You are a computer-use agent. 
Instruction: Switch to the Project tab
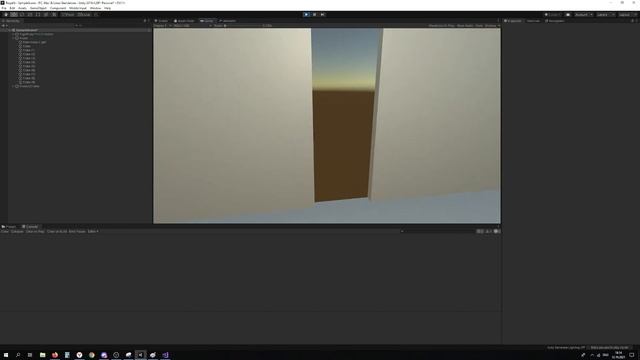point(9,227)
